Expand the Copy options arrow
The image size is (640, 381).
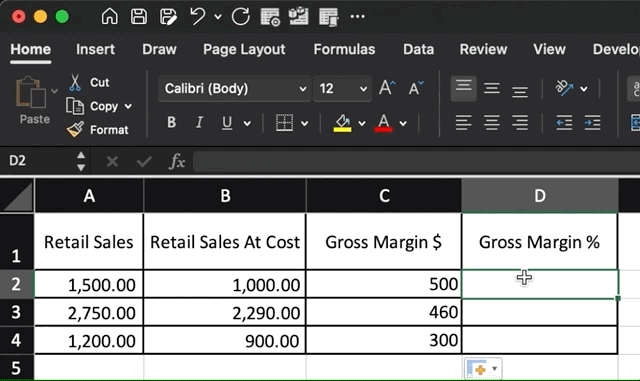pos(128,107)
